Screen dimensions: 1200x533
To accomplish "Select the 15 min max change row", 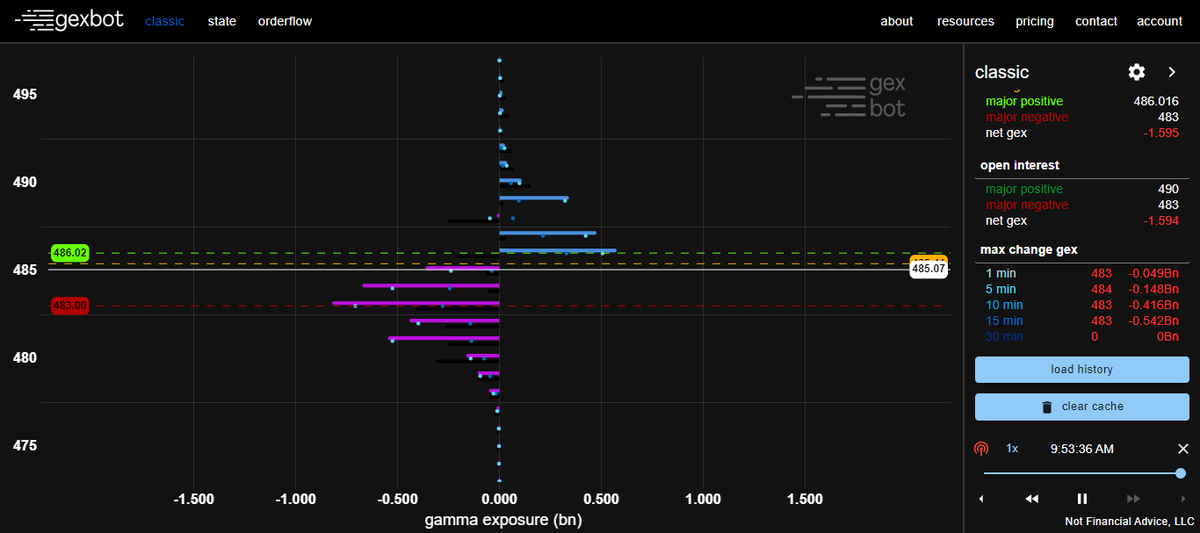I will (x=1081, y=320).
